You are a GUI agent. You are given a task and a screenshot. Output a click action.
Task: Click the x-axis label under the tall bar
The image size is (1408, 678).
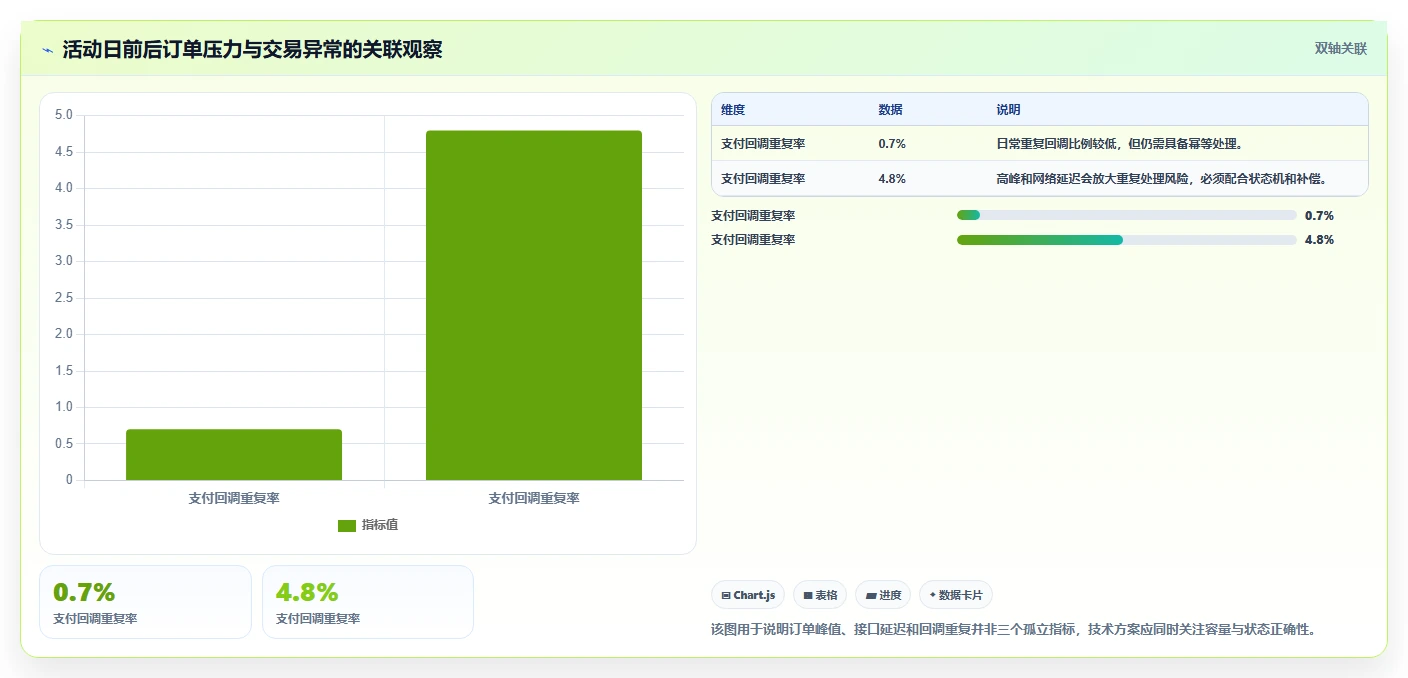coord(534,498)
